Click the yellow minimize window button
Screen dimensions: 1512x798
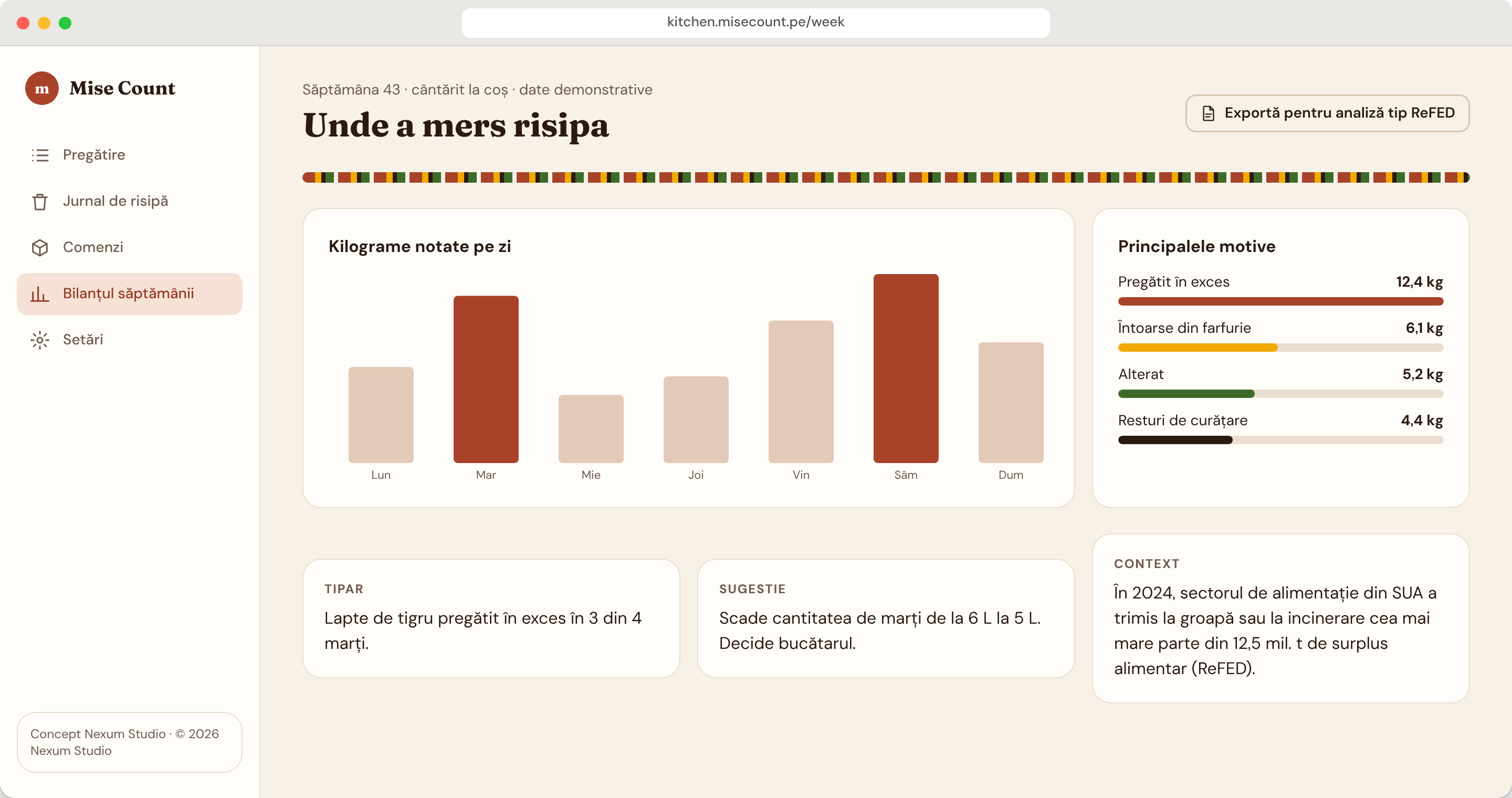pyautogui.click(x=44, y=23)
